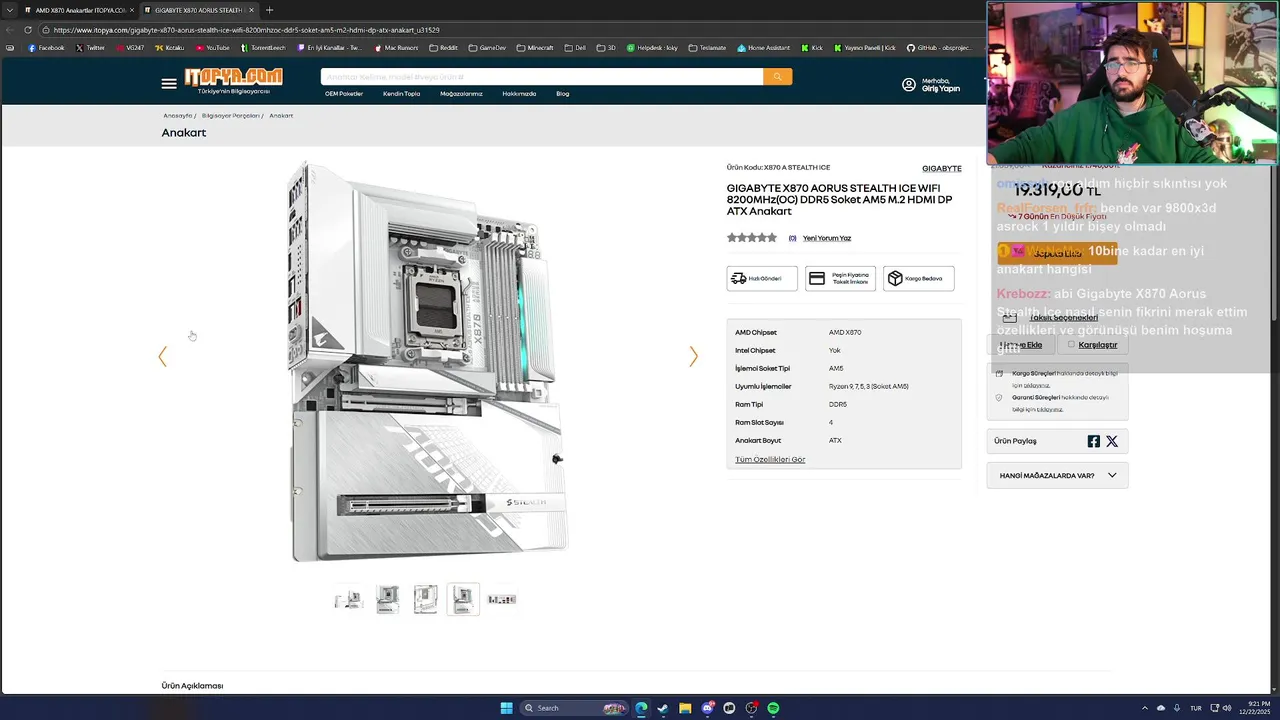The width and height of the screenshot is (1280, 720).
Task: Click the browser address bar URL
Action: pos(247,30)
